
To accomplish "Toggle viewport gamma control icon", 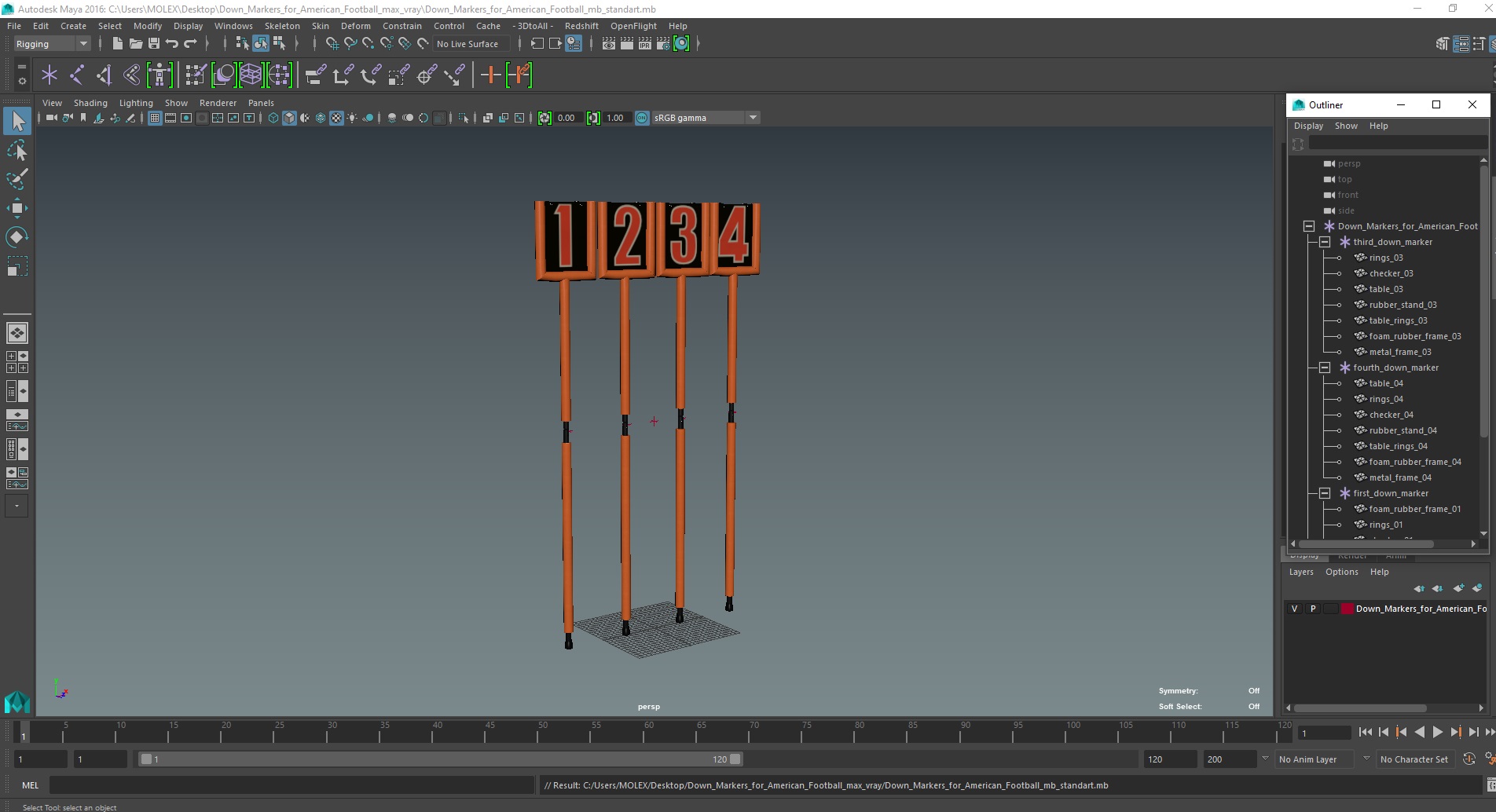I will pyautogui.click(x=593, y=118).
